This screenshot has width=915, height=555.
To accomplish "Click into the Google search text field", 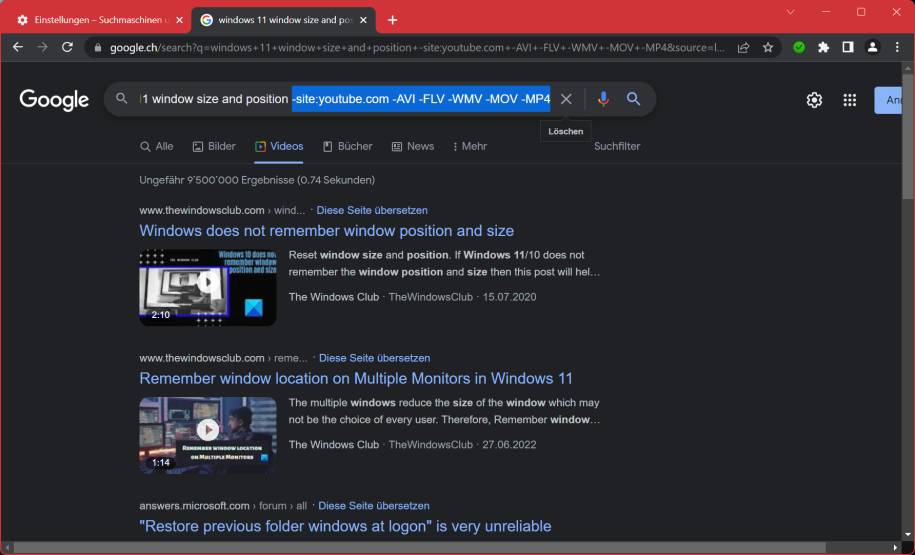I will tap(344, 99).
